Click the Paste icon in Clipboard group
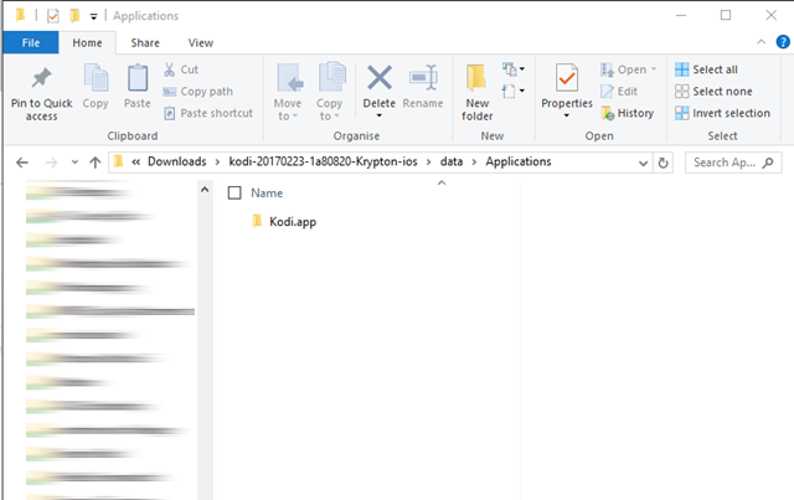 click(x=137, y=80)
